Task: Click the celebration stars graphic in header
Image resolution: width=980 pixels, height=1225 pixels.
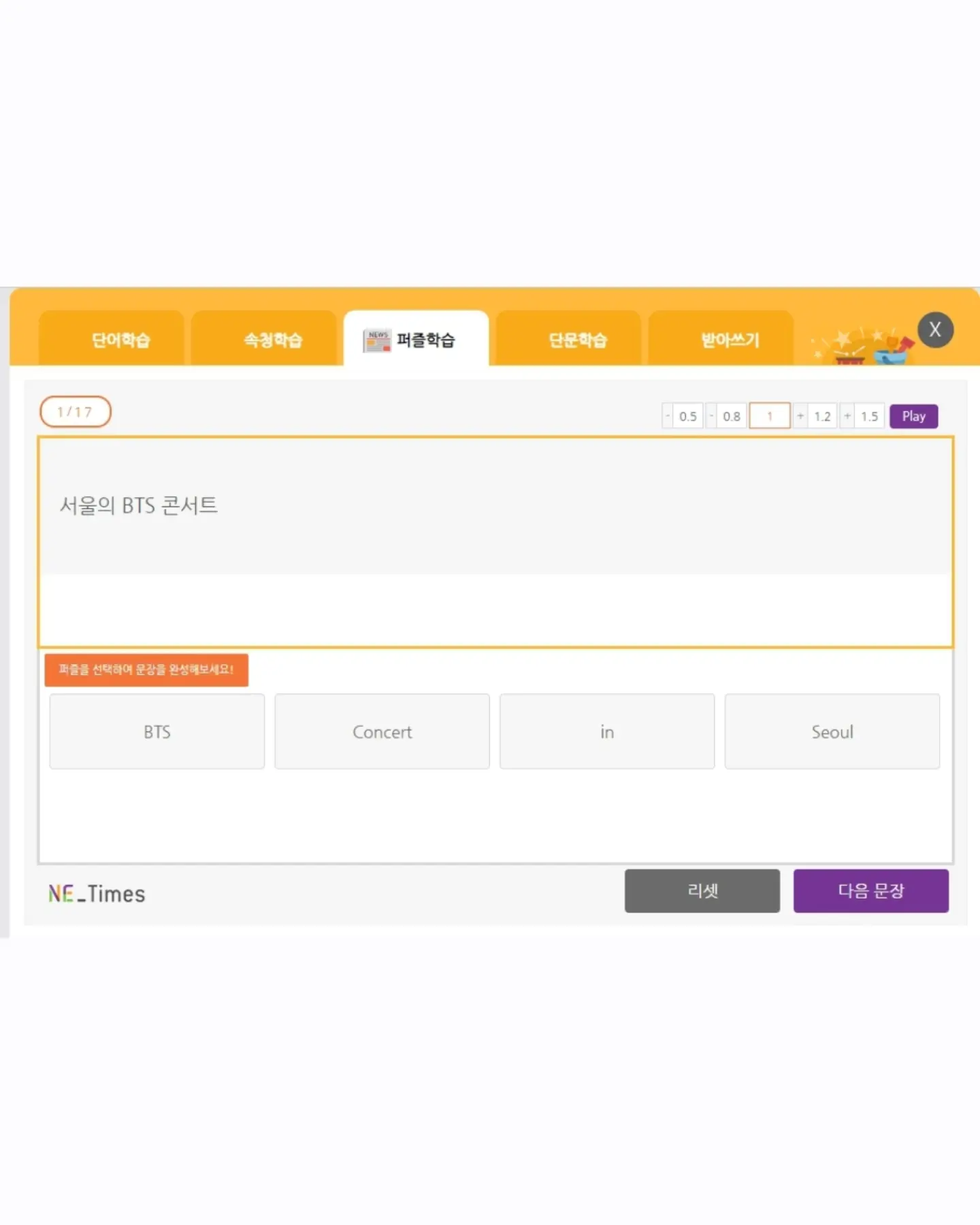Action: [863, 346]
